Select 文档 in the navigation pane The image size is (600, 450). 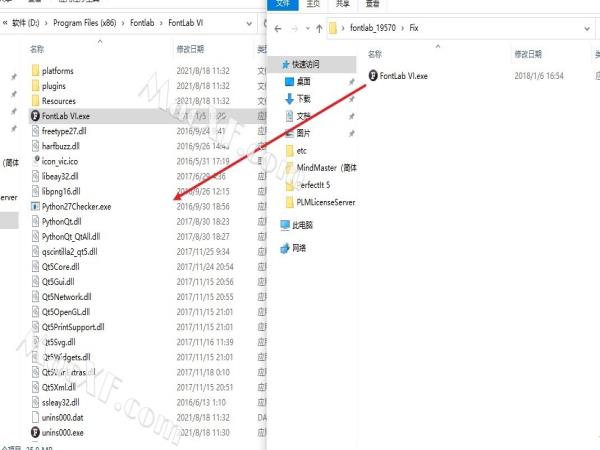303,116
